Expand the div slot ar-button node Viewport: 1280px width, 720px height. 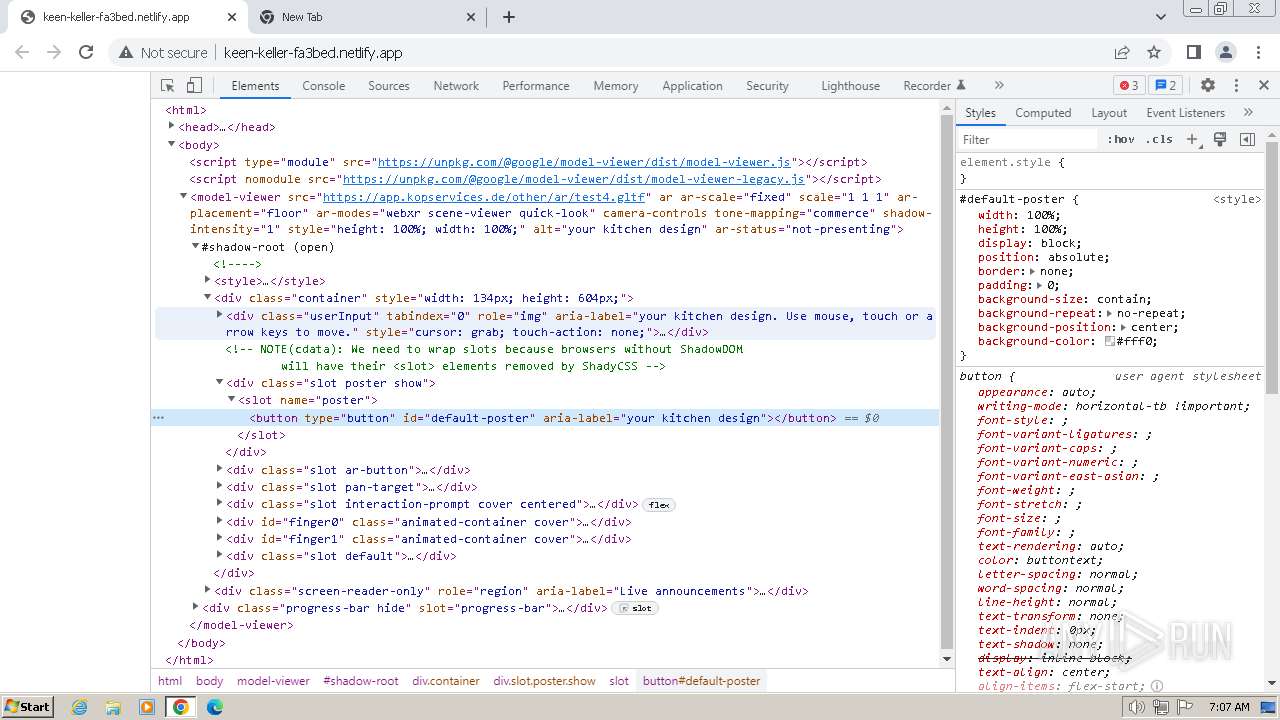219,470
